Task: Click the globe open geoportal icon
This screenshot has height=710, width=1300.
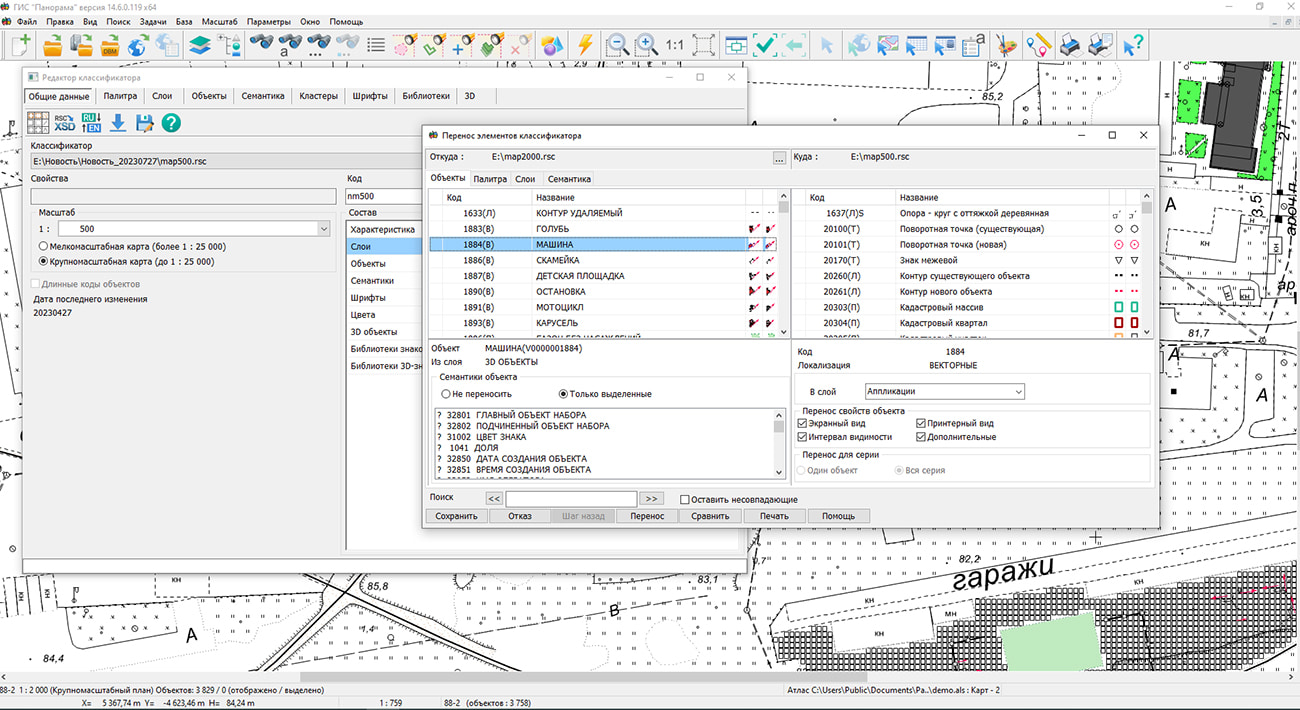Action: 137,45
